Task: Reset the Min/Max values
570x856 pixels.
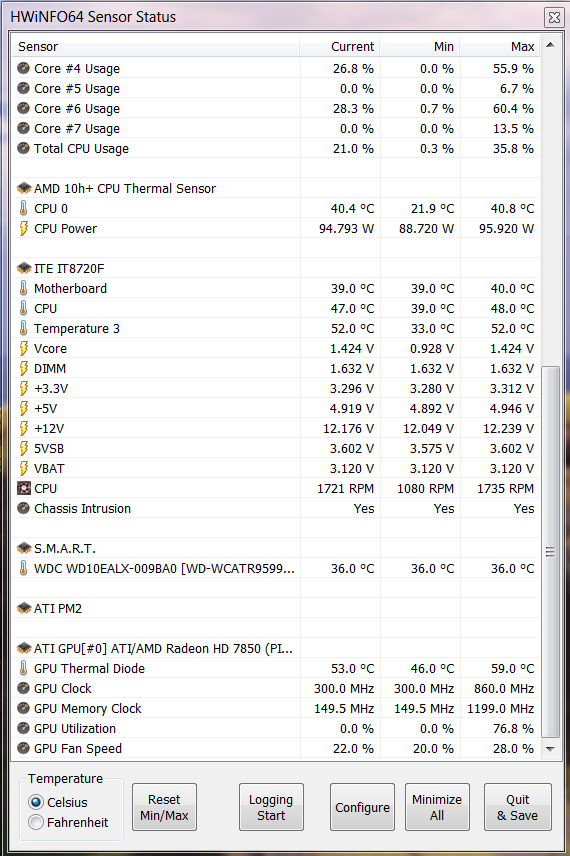Action: click(x=164, y=807)
